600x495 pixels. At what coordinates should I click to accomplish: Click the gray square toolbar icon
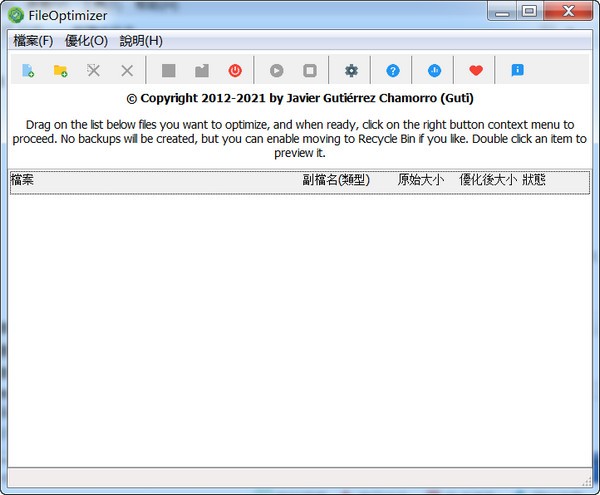coord(169,71)
